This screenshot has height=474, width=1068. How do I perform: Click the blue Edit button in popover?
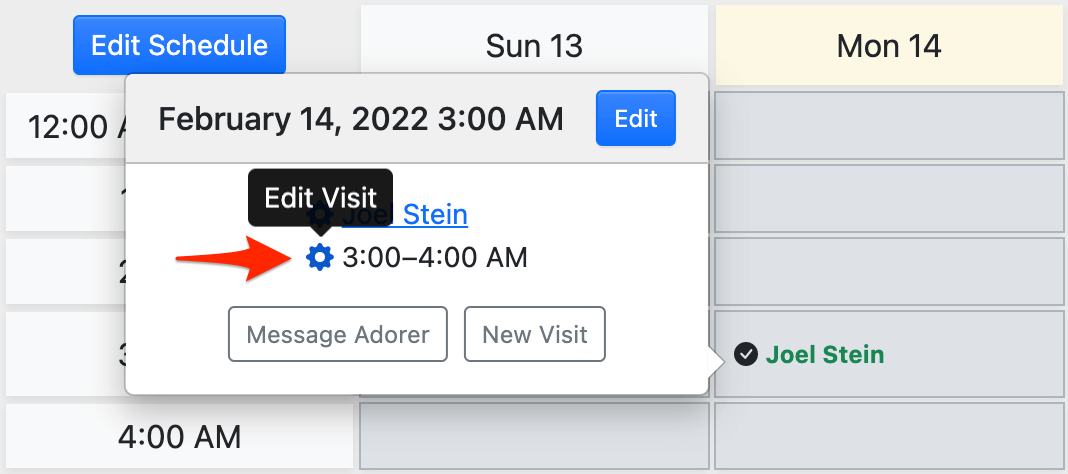635,119
